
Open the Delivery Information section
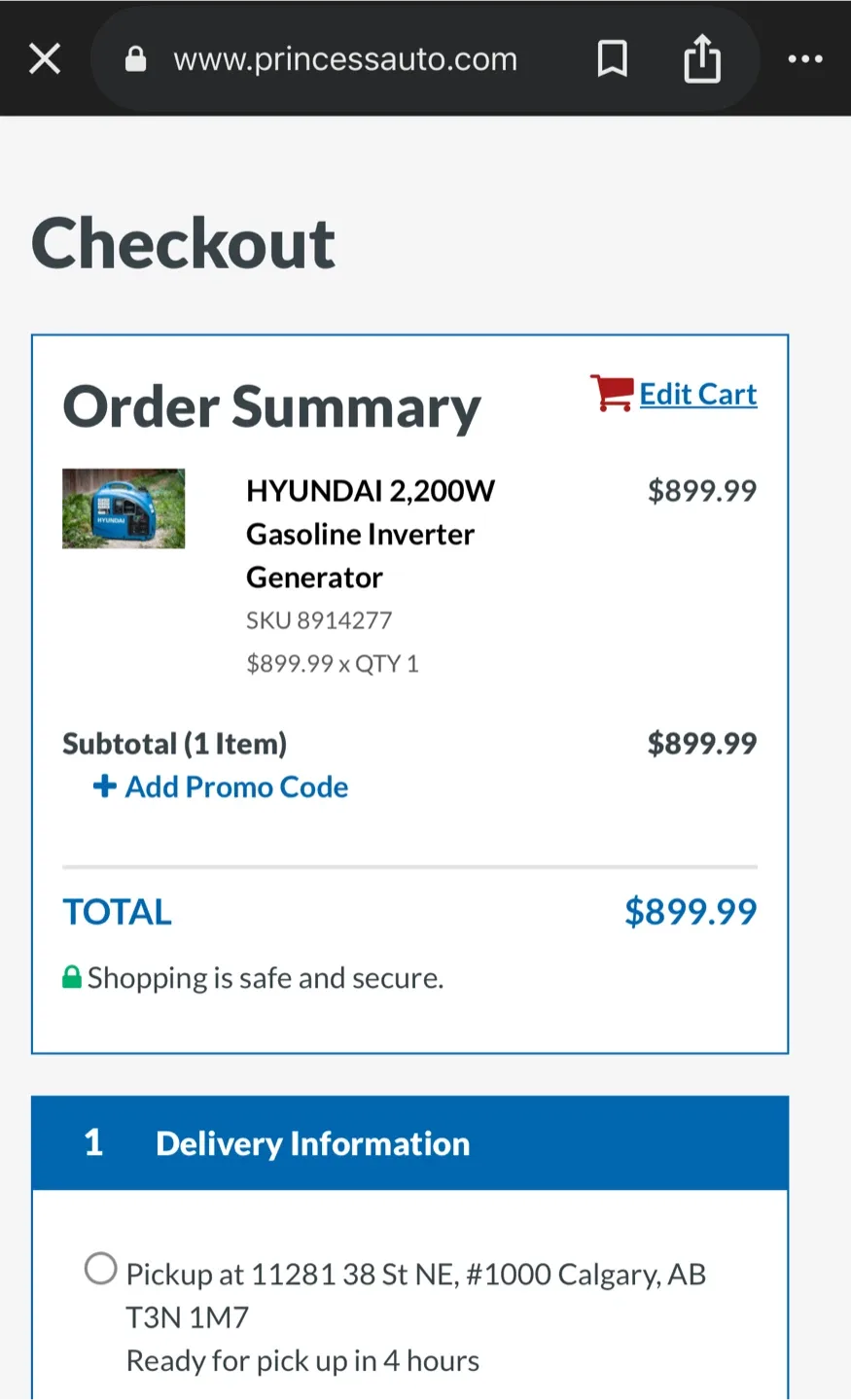(311, 1143)
